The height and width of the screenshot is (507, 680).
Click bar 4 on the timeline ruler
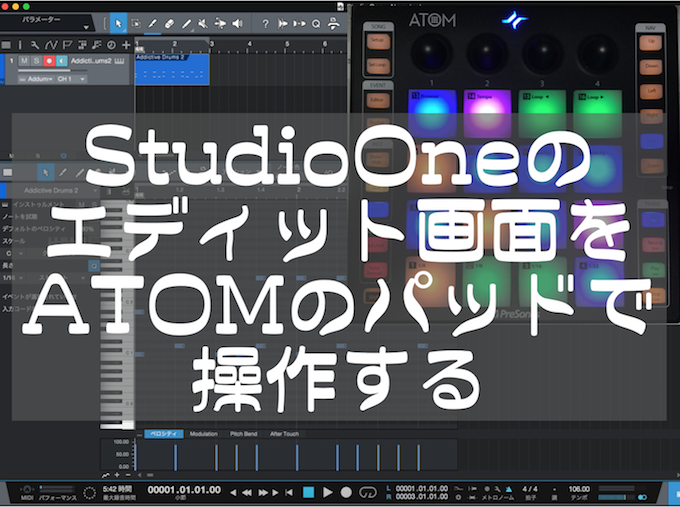[249, 44]
